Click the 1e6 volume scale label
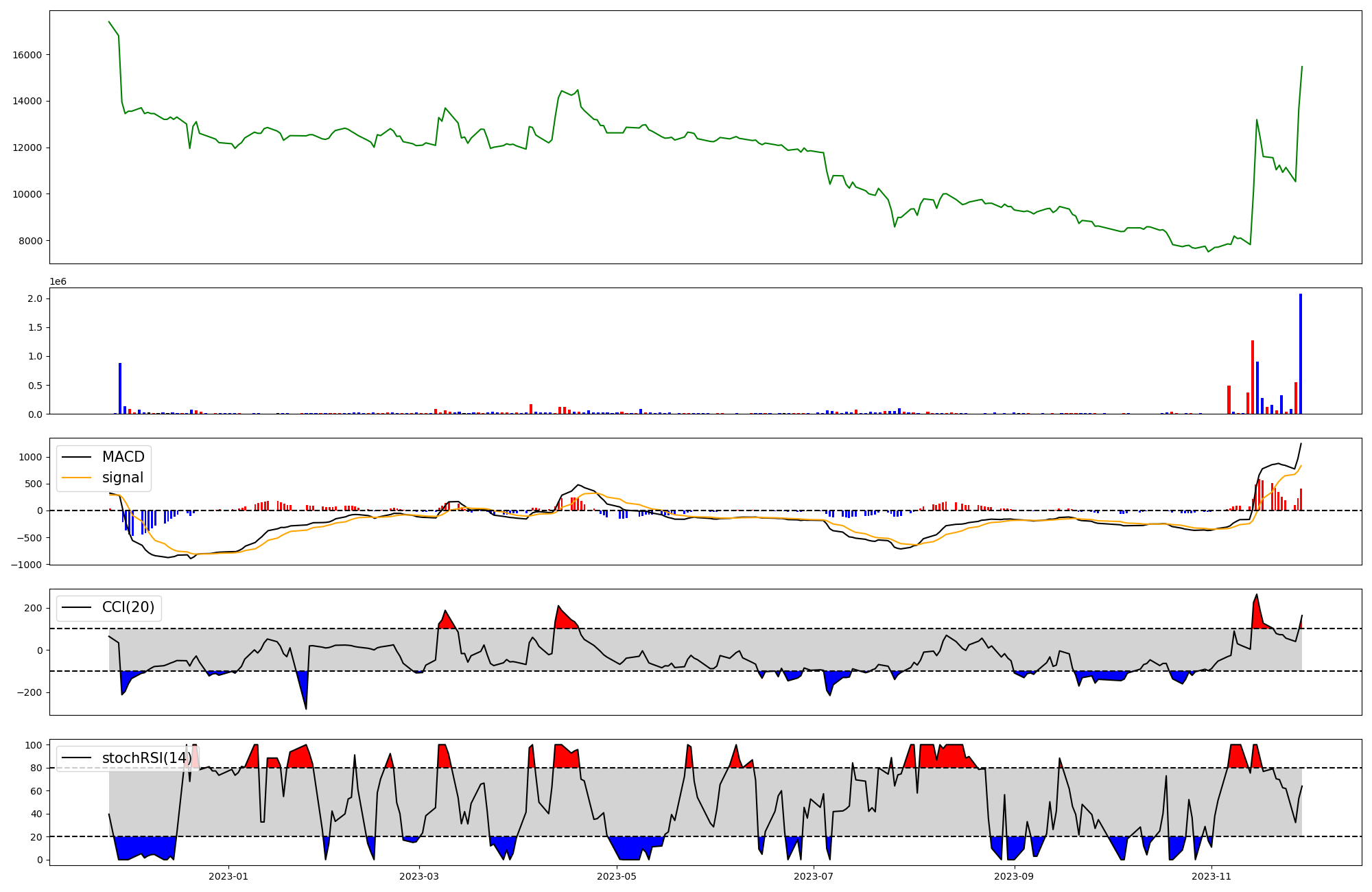Viewport: 1372px width, 892px height. click(x=58, y=282)
